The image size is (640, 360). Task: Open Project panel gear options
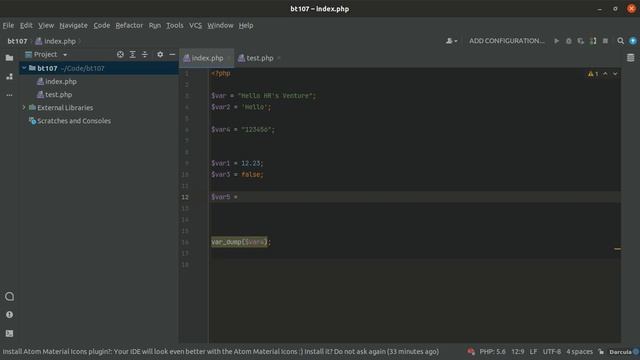point(160,54)
